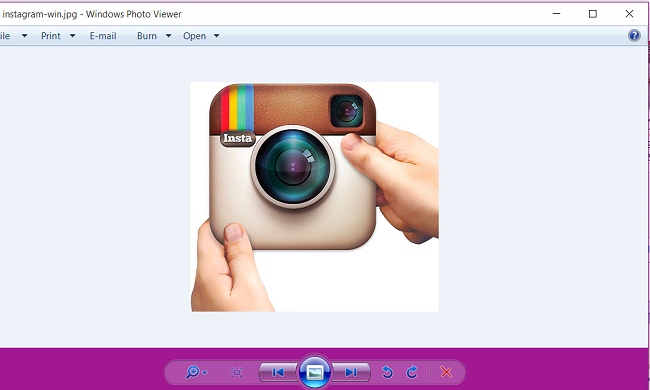The width and height of the screenshot is (650, 390).
Task: Expand the Burn dropdown arrow
Action: click(x=168, y=36)
